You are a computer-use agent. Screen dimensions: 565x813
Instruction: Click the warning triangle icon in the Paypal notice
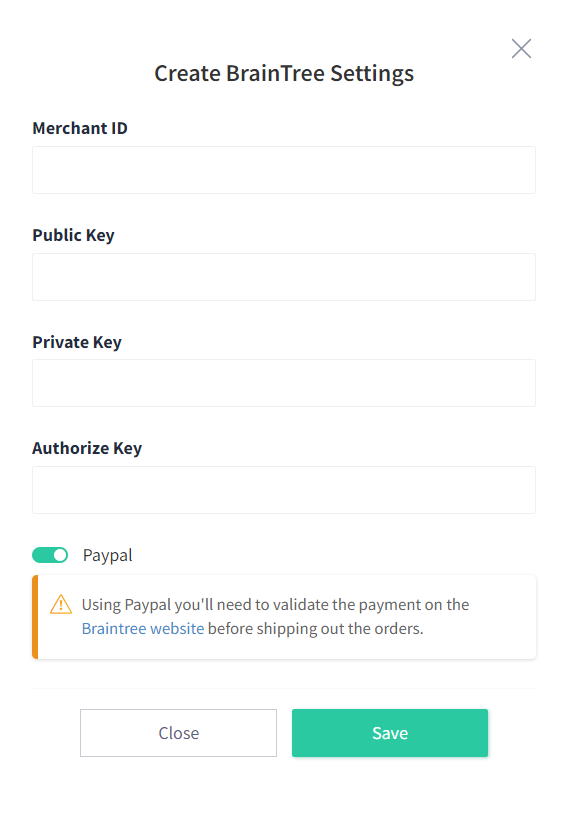coord(61,605)
